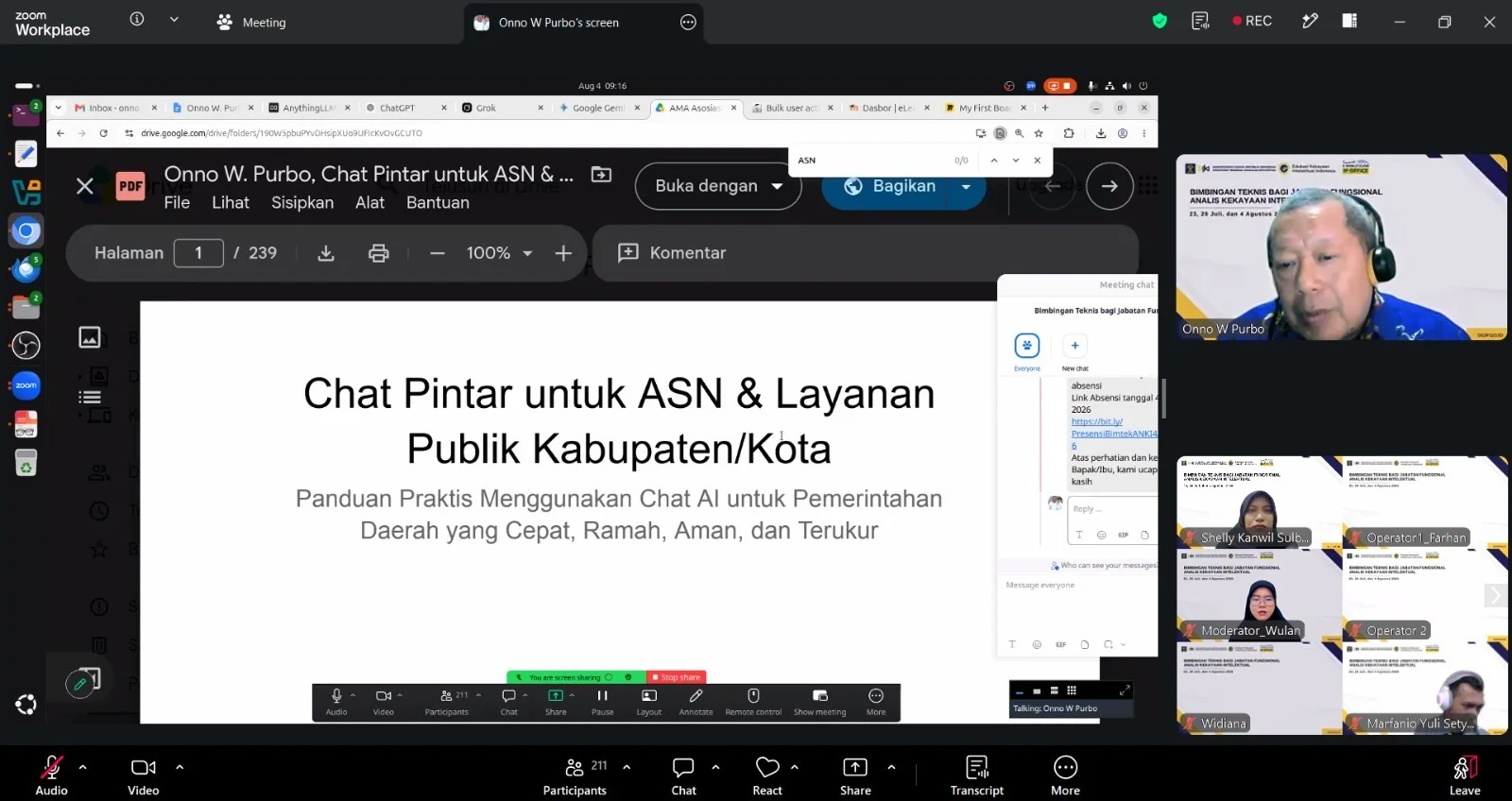Start Share screen from Zoom toolbar

pyautogui.click(x=855, y=775)
